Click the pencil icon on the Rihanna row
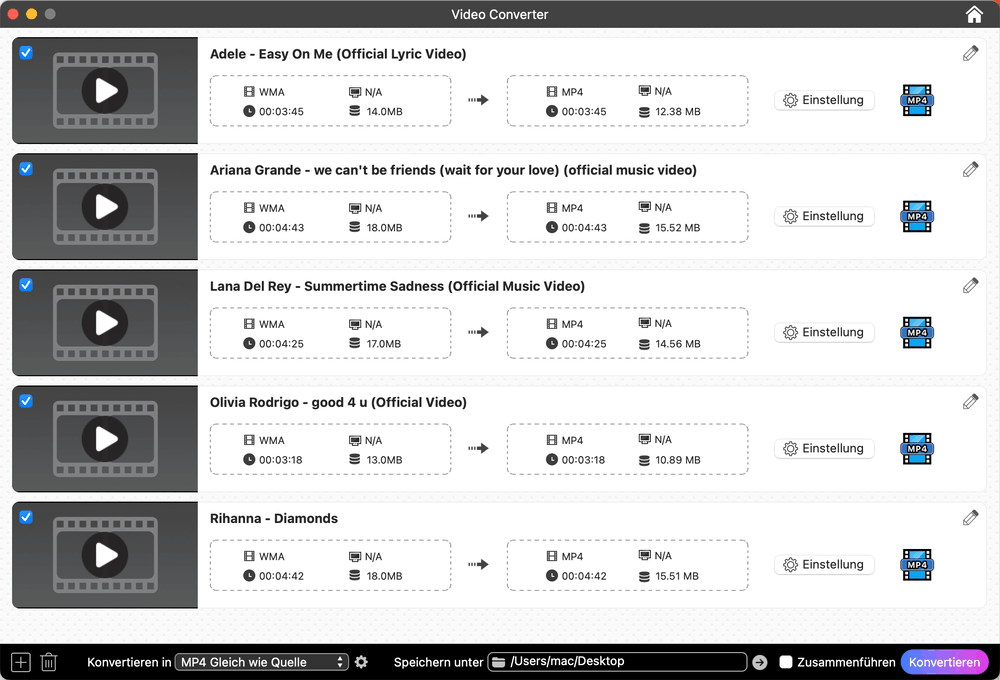 pyautogui.click(x=970, y=517)
